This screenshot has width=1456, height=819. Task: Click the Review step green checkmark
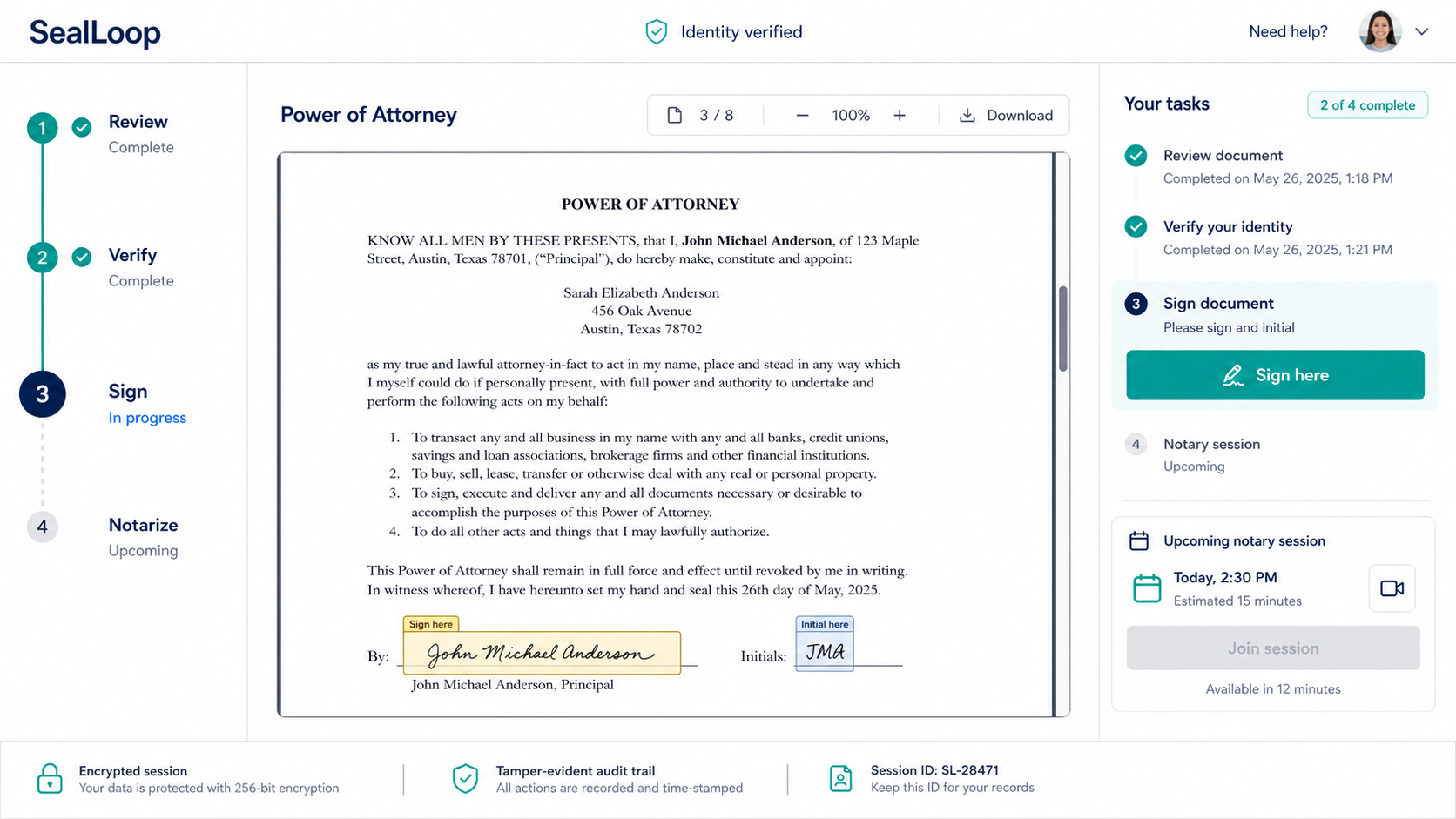[x=82, y=128]
